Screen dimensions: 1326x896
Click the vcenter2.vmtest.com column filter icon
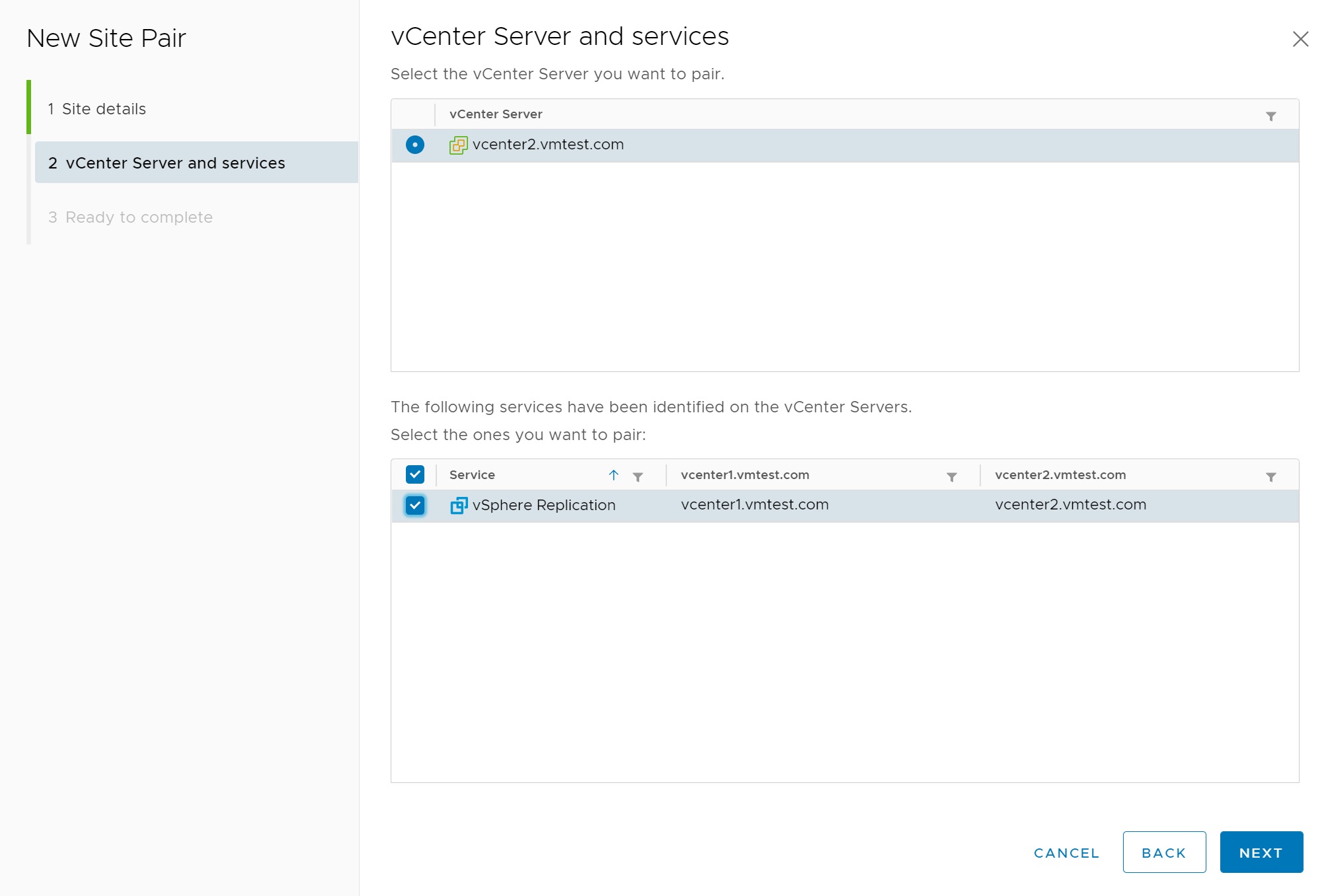[x=1270, y=476]
